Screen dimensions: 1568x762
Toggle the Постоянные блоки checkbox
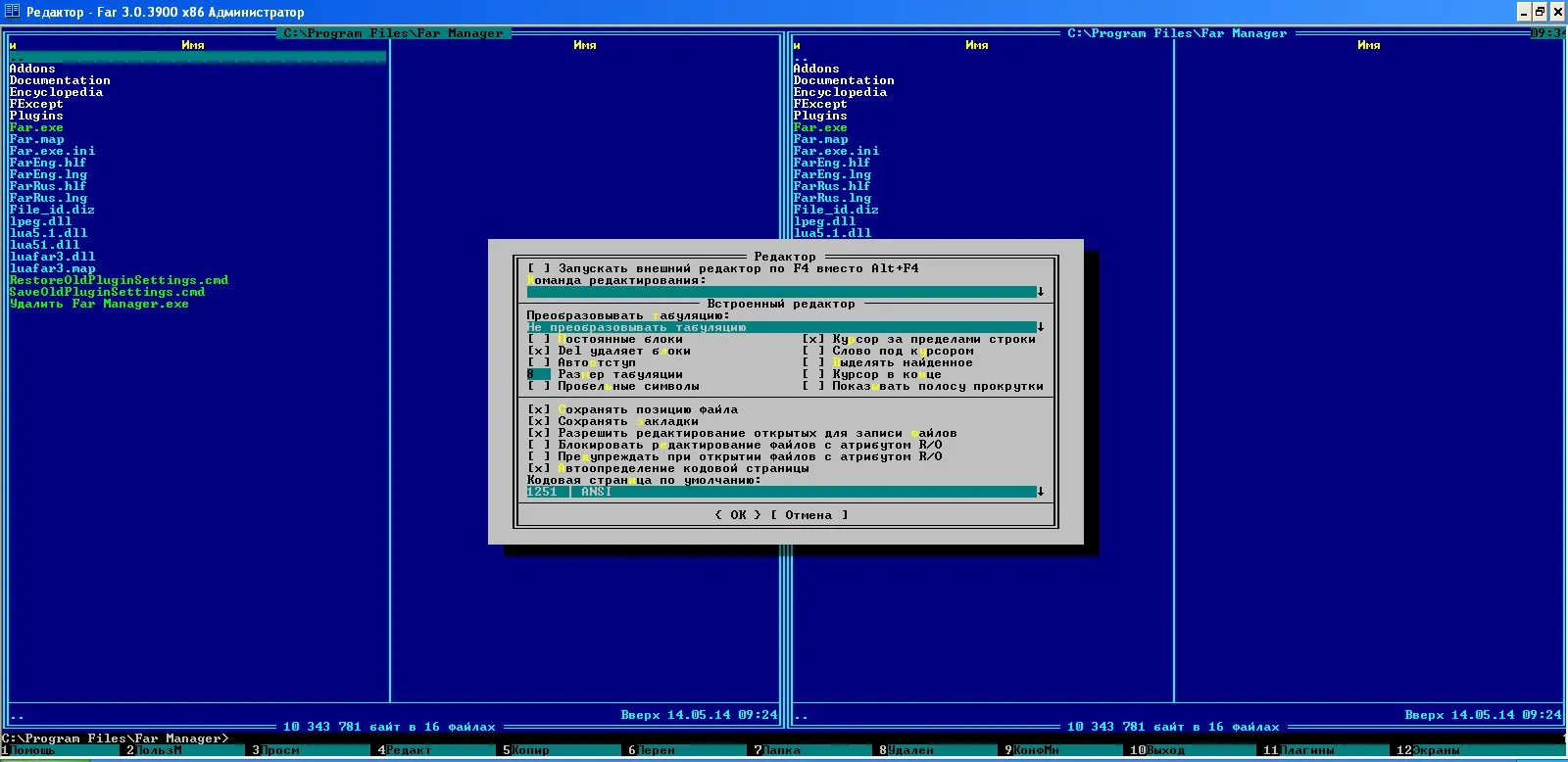click(x=539, y=339)
